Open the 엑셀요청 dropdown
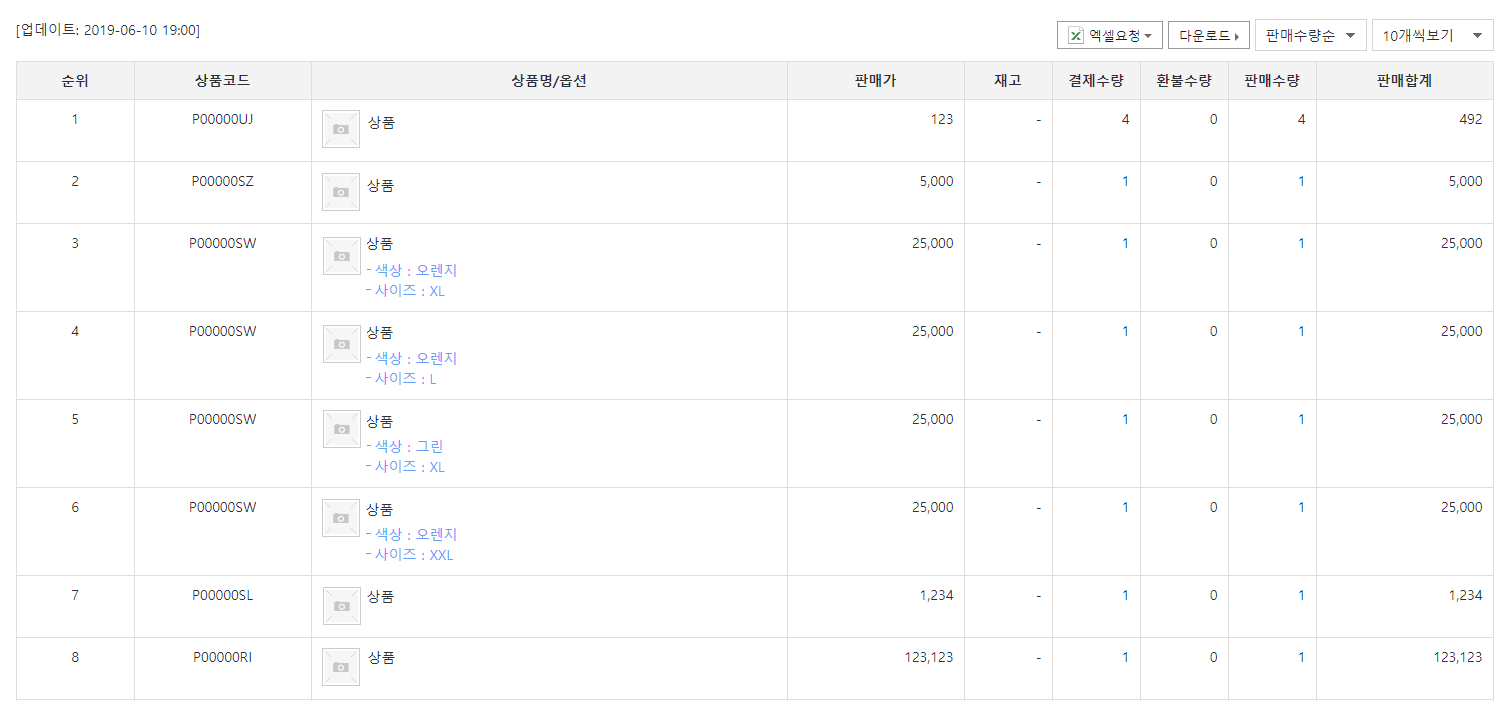 point(1109,36)
